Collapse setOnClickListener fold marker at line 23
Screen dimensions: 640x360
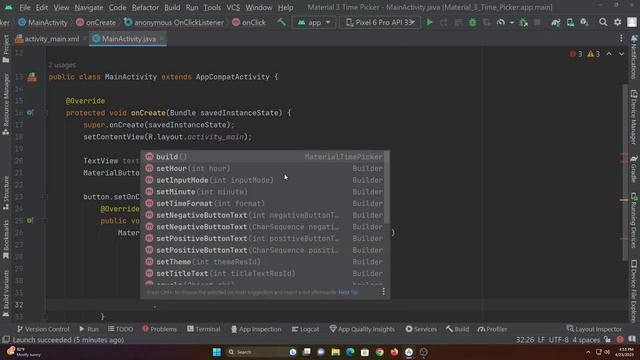tap(45, 197)
